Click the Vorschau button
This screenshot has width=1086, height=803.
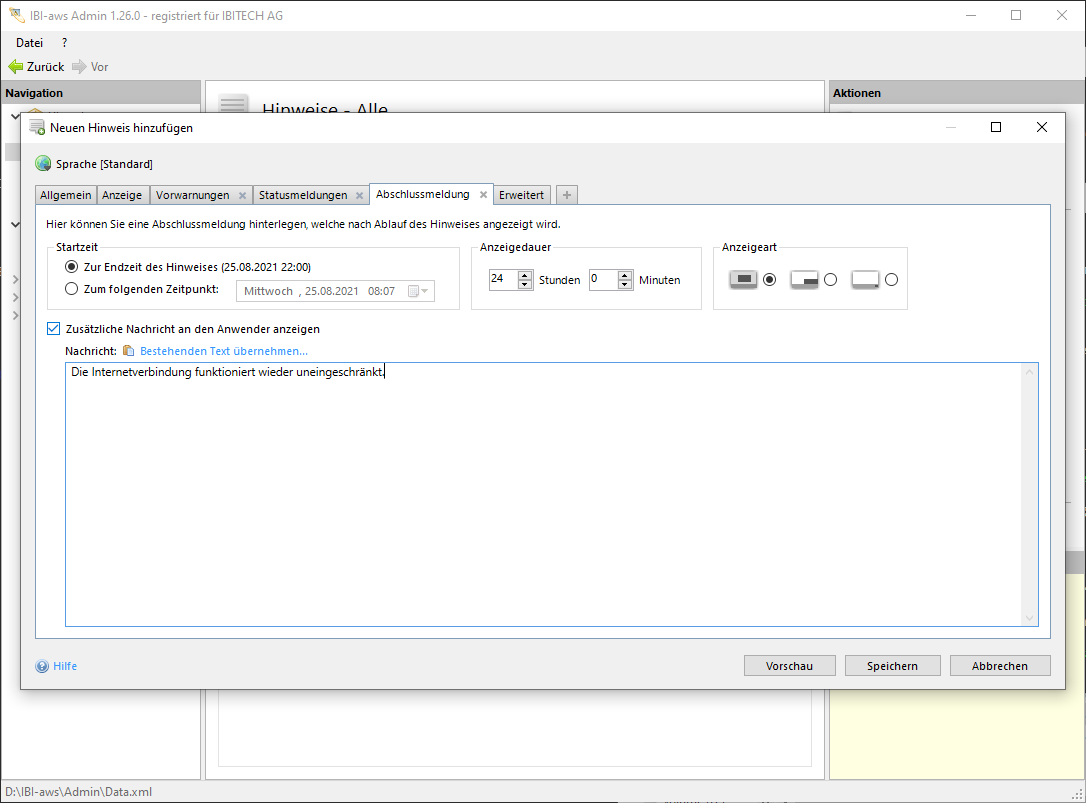pyautogui.click(x=789, y=666)
